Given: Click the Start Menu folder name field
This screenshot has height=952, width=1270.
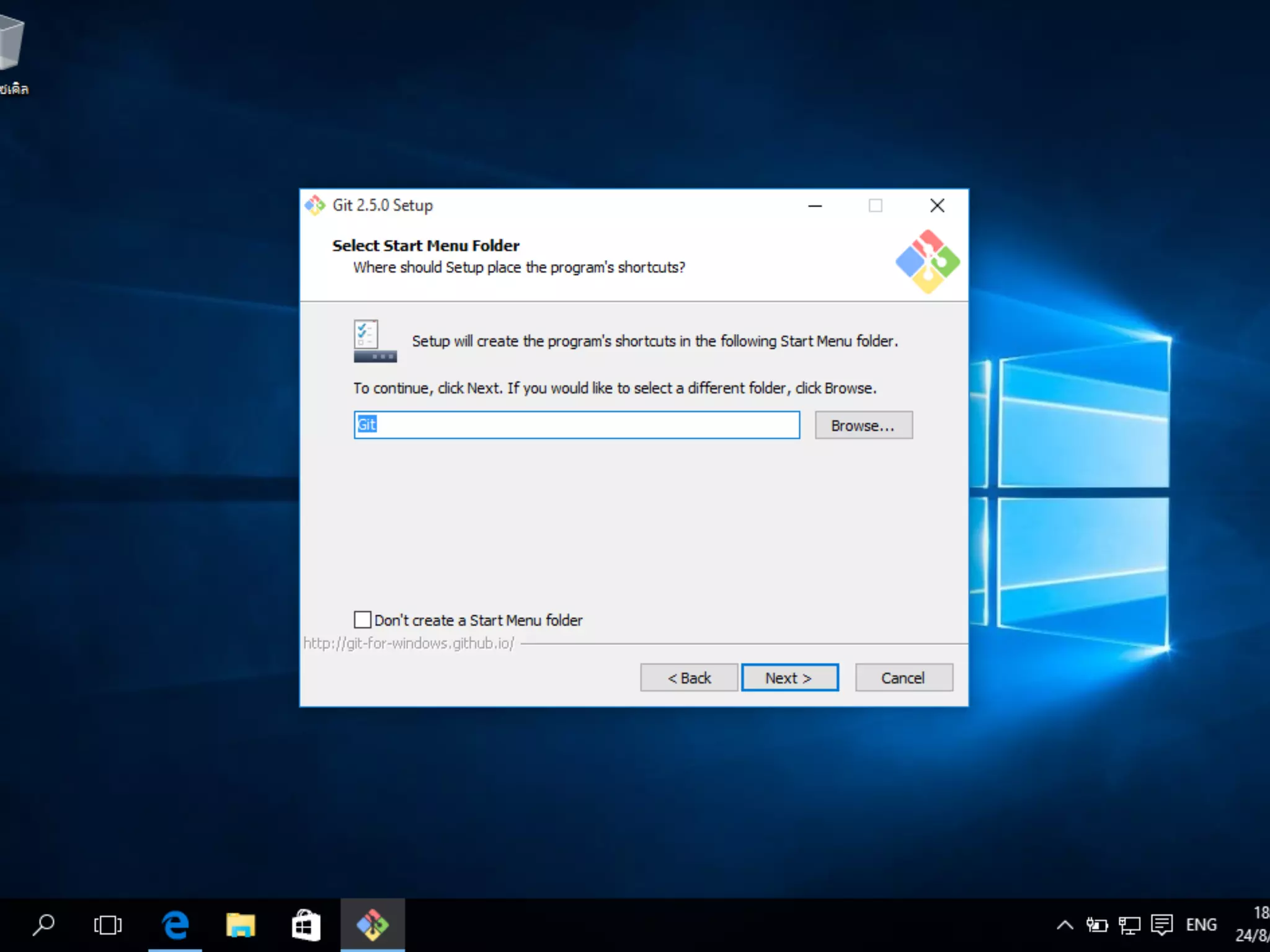Looking at the screenshot, I should click(577, 425).
